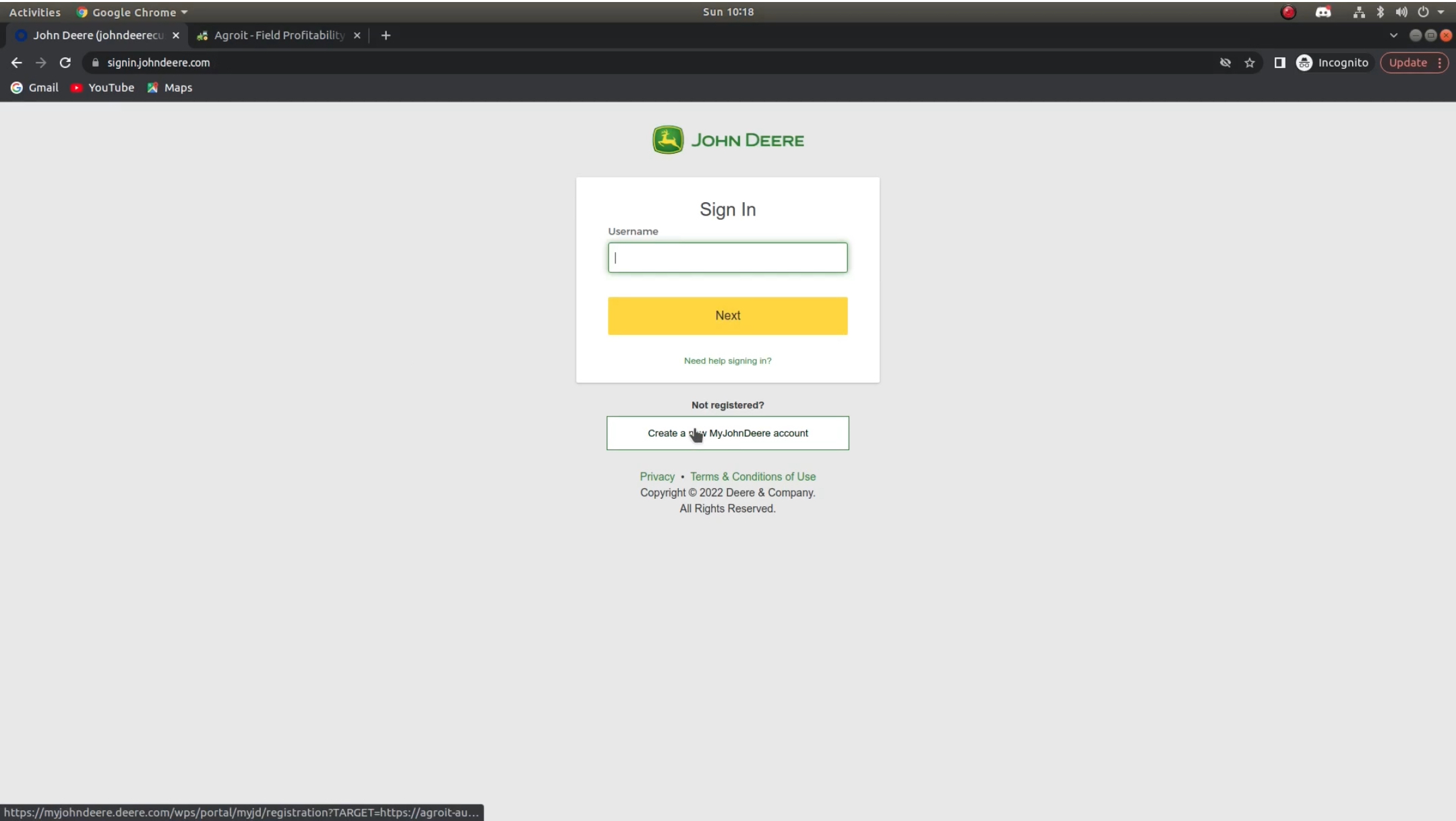
Task: Click the third-party cookies blocked eye icon
Action: (1225, 63)
